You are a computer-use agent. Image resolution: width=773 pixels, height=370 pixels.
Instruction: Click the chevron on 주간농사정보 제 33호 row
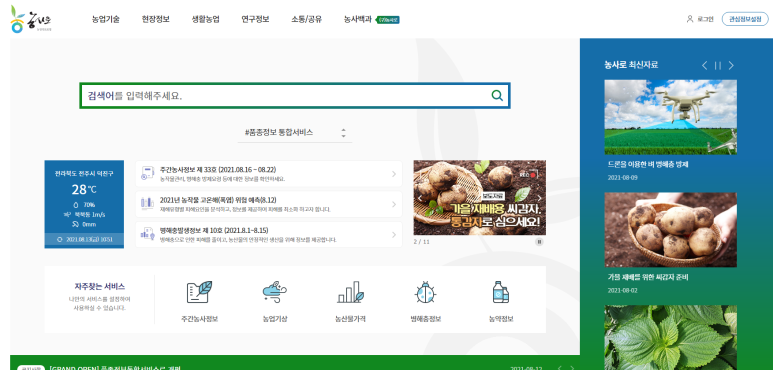tap(394, 174)
